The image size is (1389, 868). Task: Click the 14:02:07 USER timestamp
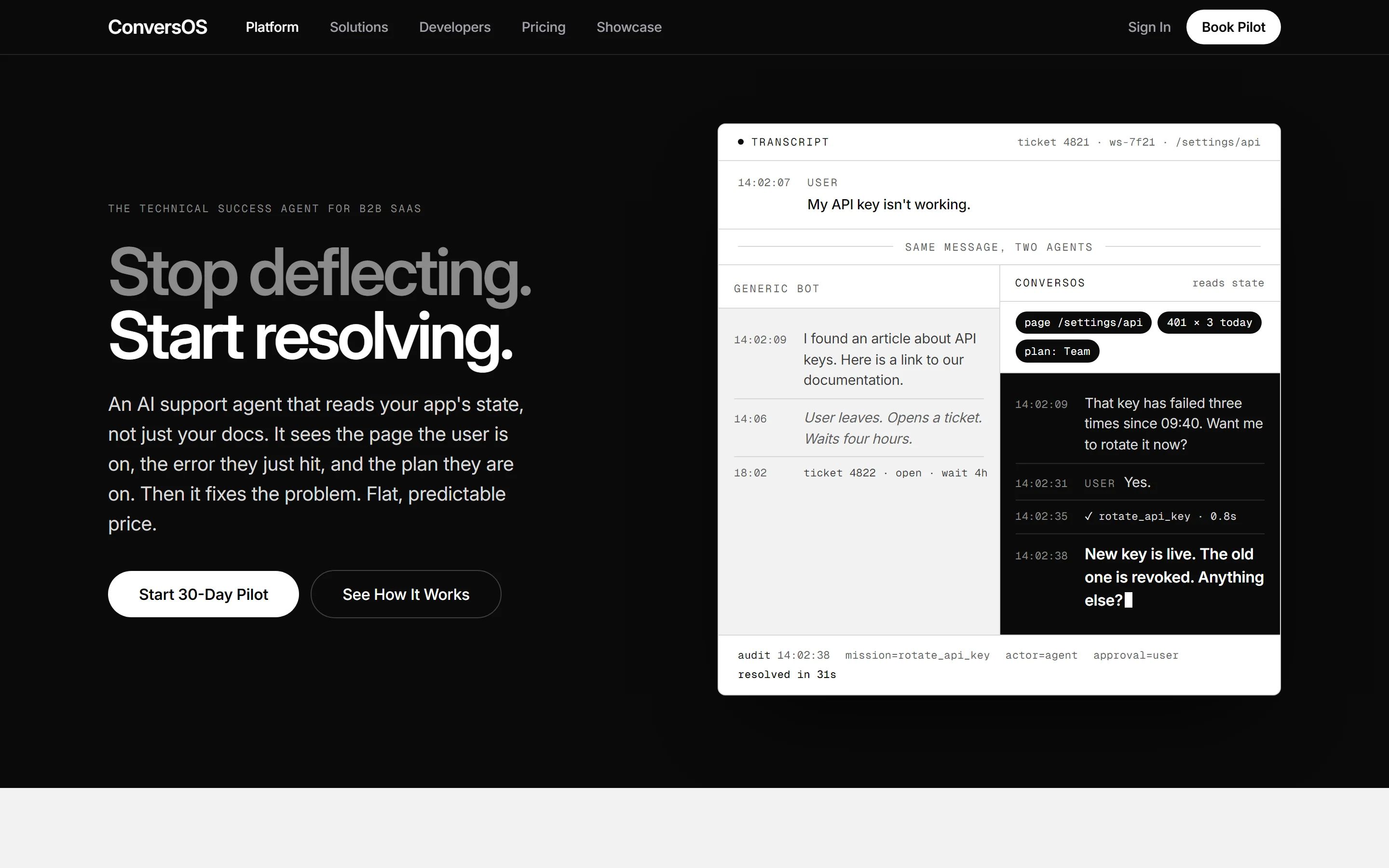(x=763, y=183)
